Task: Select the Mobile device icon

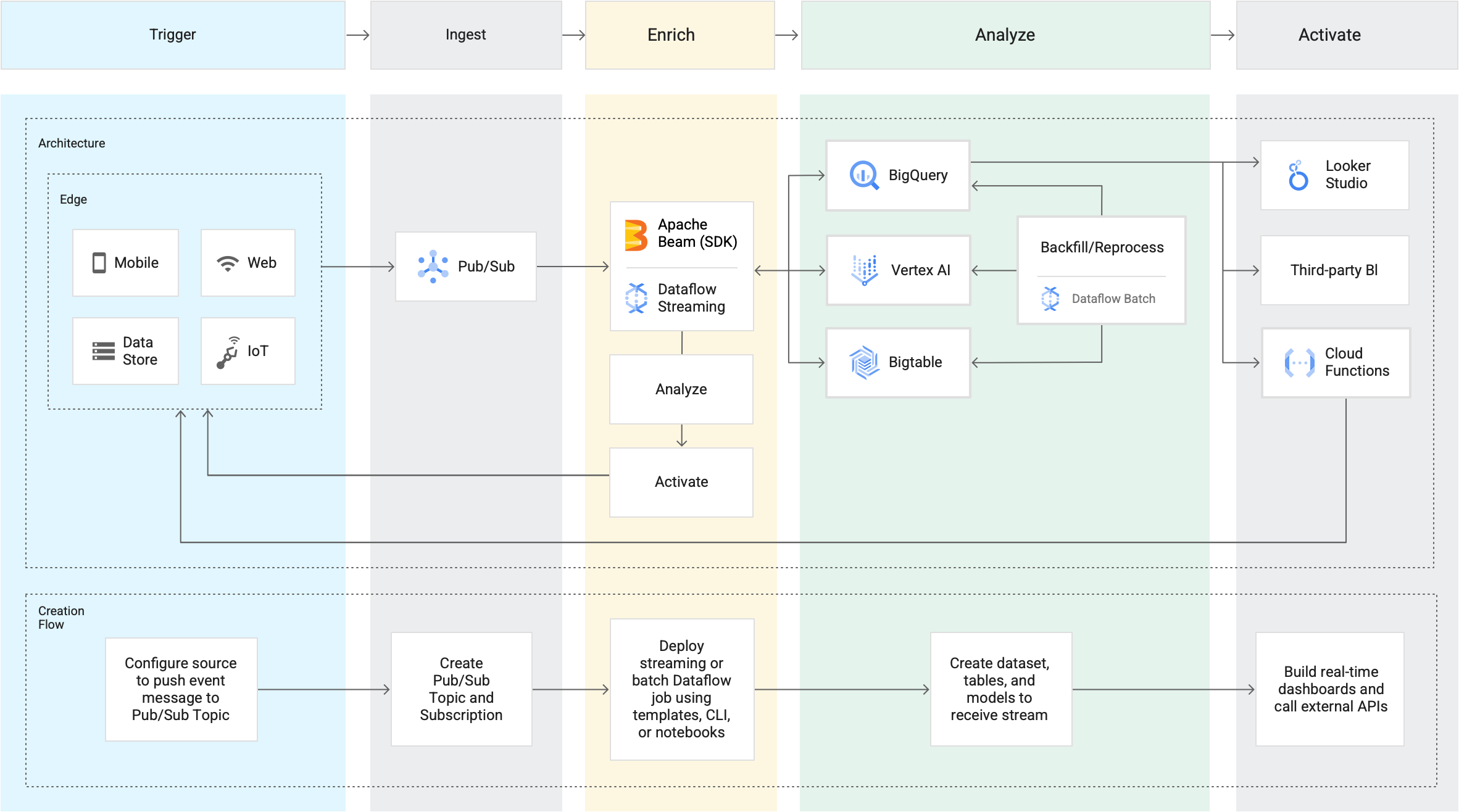Action: coord(99,262)
